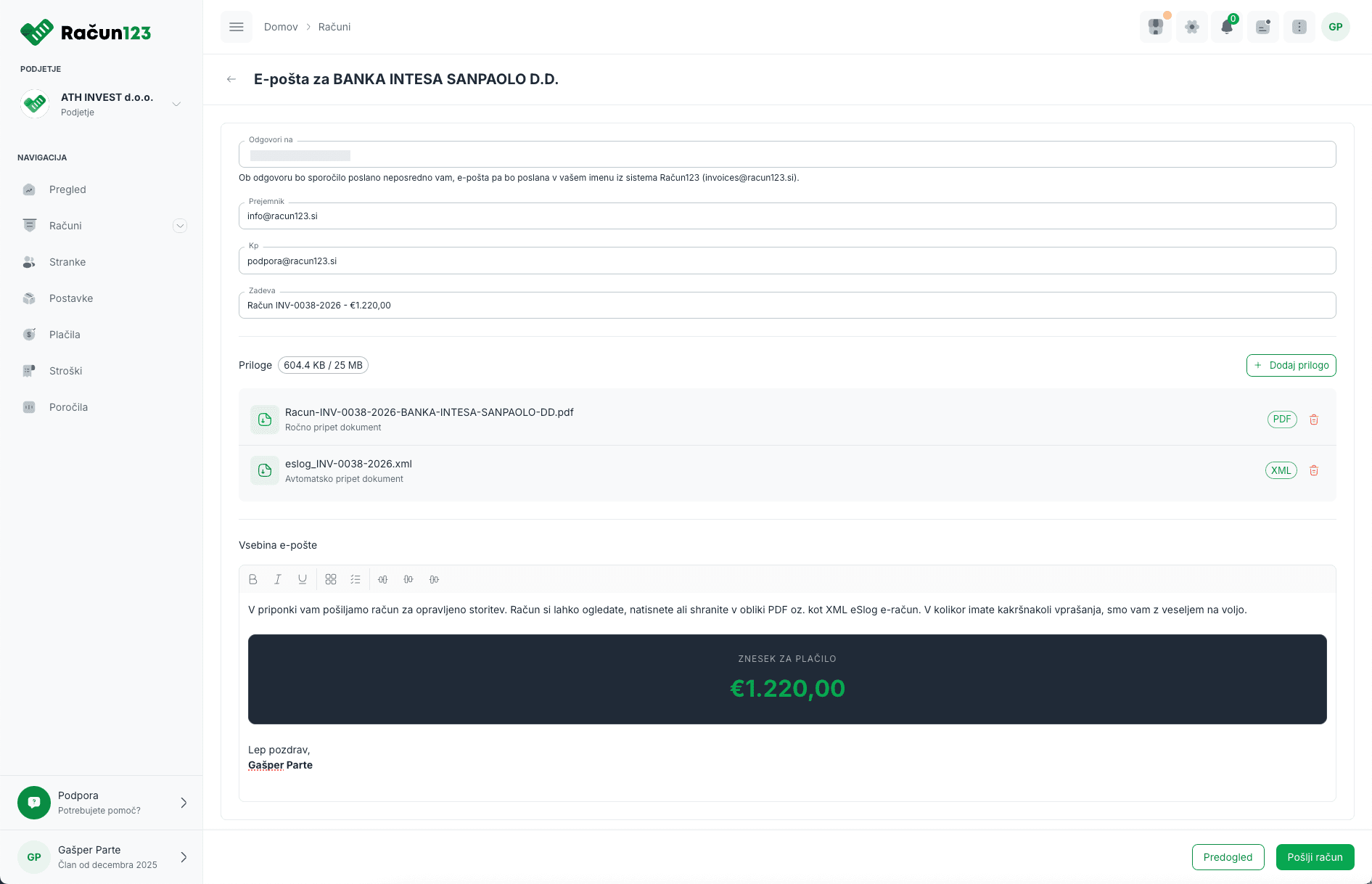Open the notifications bell

click(x=1227, y=27)
